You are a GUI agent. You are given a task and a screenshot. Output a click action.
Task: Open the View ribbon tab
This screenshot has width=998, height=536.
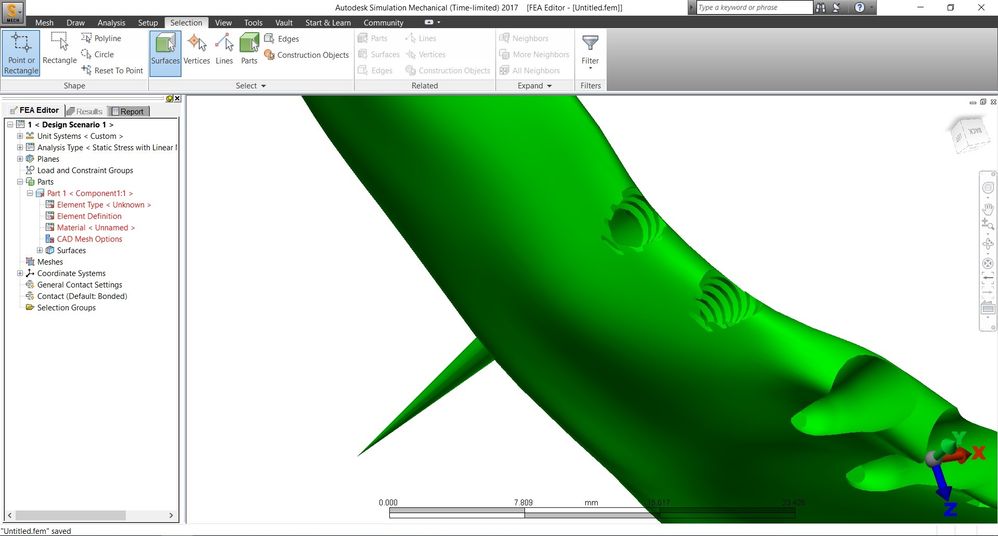point(223,22)
